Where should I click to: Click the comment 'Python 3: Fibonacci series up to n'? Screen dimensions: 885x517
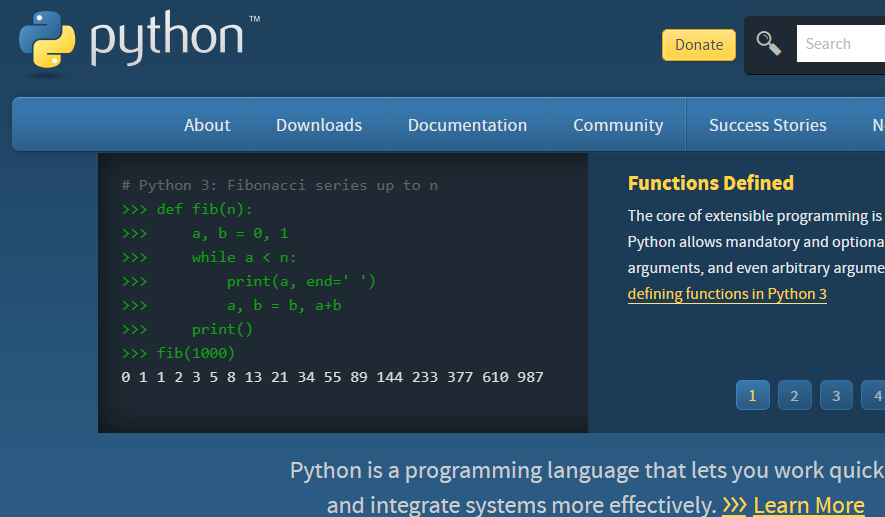[279, 185]
